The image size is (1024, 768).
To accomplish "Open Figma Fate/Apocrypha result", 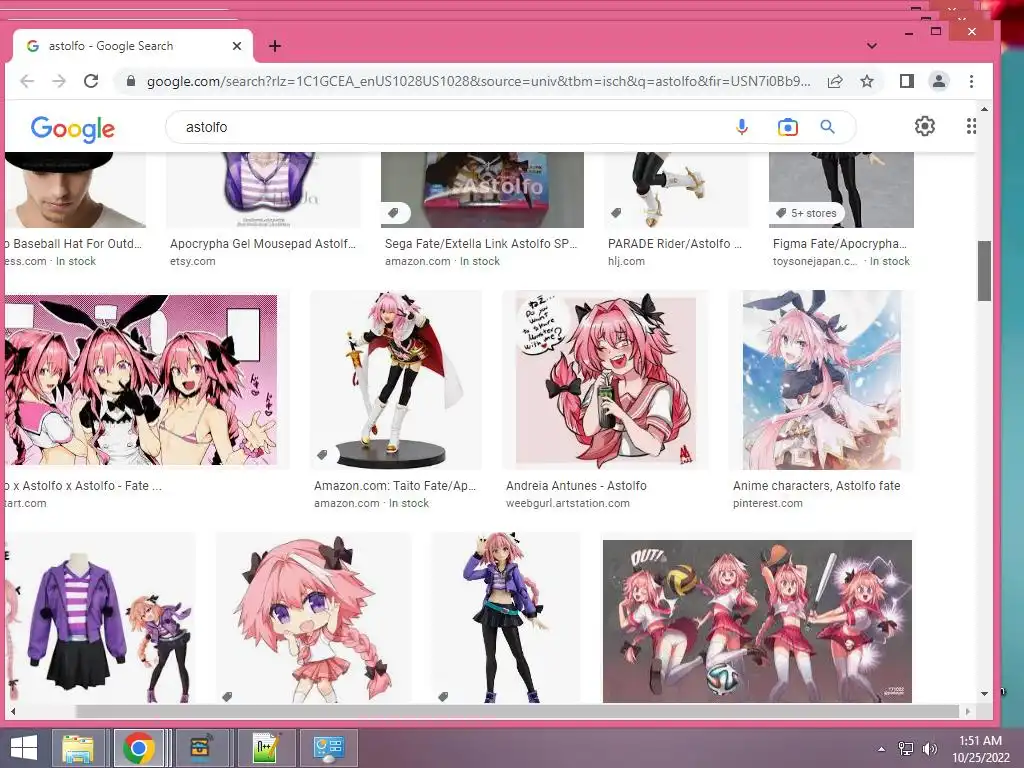I will pos(840,244).
